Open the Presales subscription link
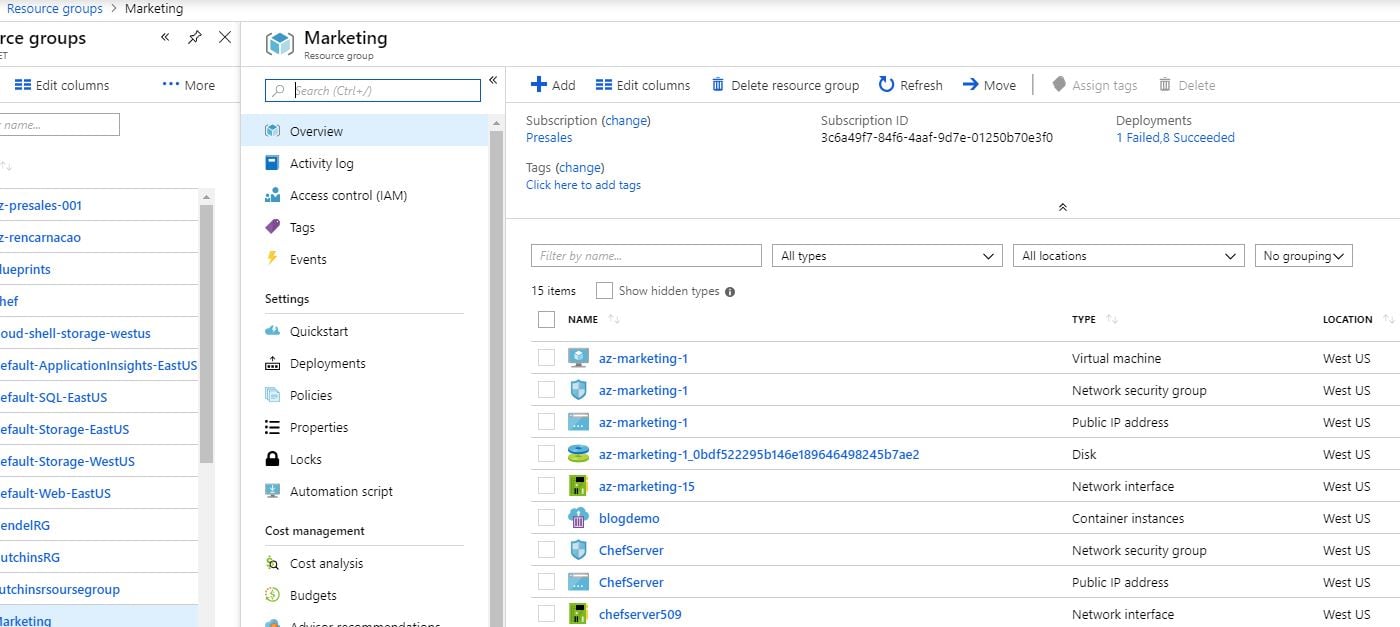This screenshot has height=627, width=1400. (x=549, y=138)
